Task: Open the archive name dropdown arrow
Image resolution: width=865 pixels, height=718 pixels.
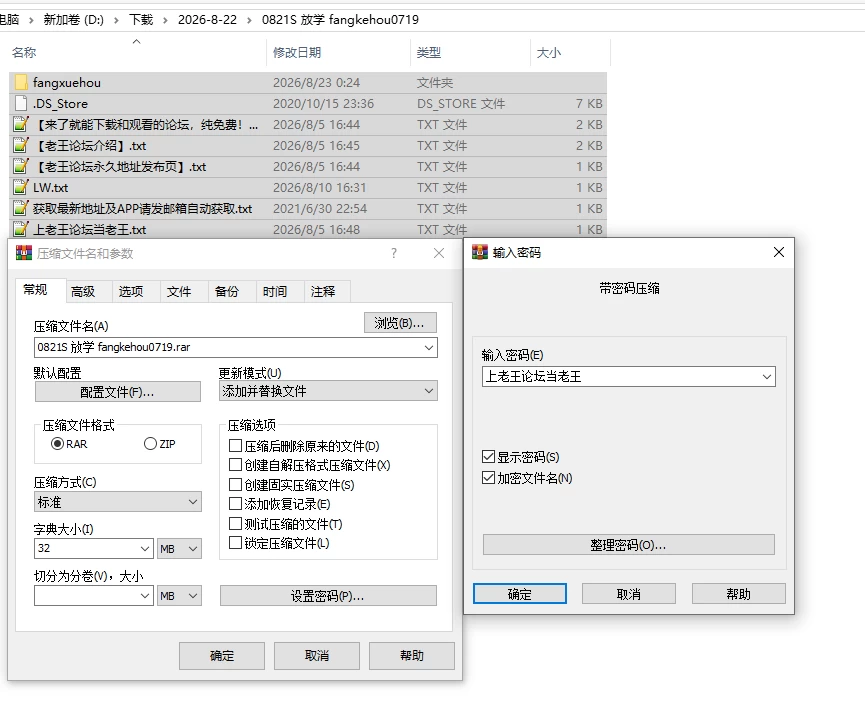Action: pyautogui.click(x=429, y=347)
